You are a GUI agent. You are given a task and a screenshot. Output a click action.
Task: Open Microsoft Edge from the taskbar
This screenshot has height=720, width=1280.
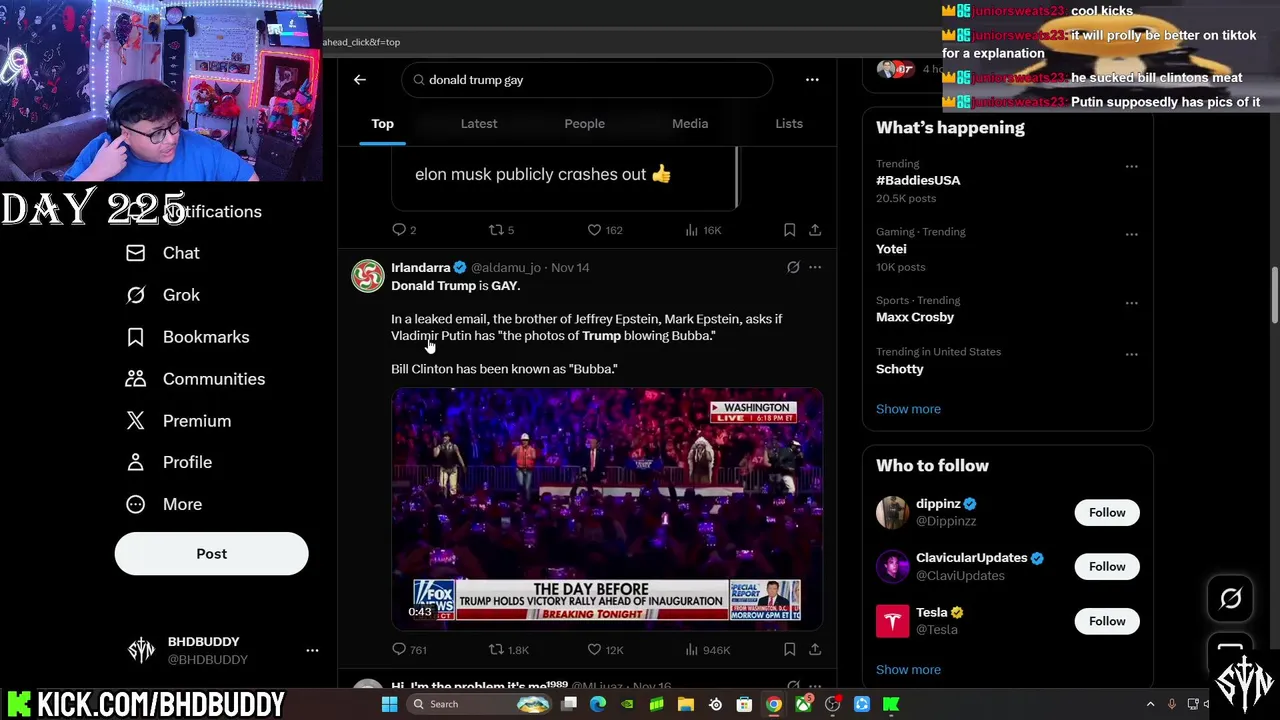598,704
